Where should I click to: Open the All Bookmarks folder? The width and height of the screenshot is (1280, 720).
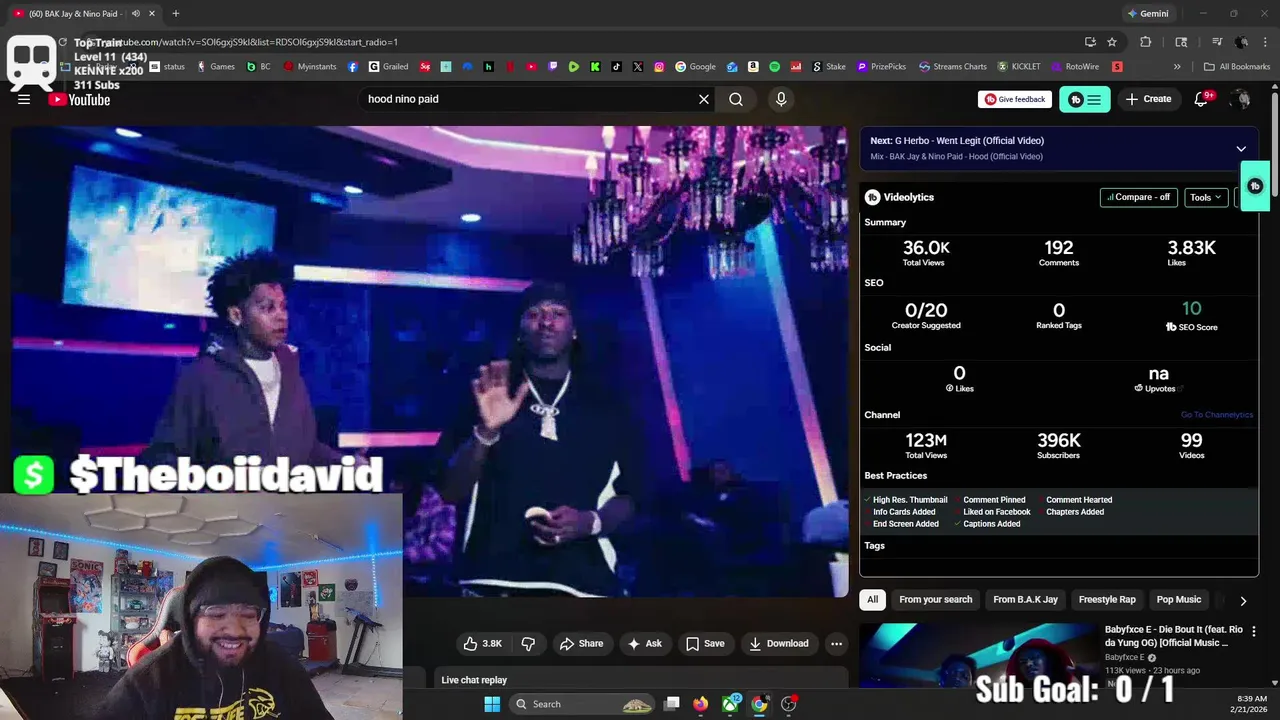click(1237, 67)
